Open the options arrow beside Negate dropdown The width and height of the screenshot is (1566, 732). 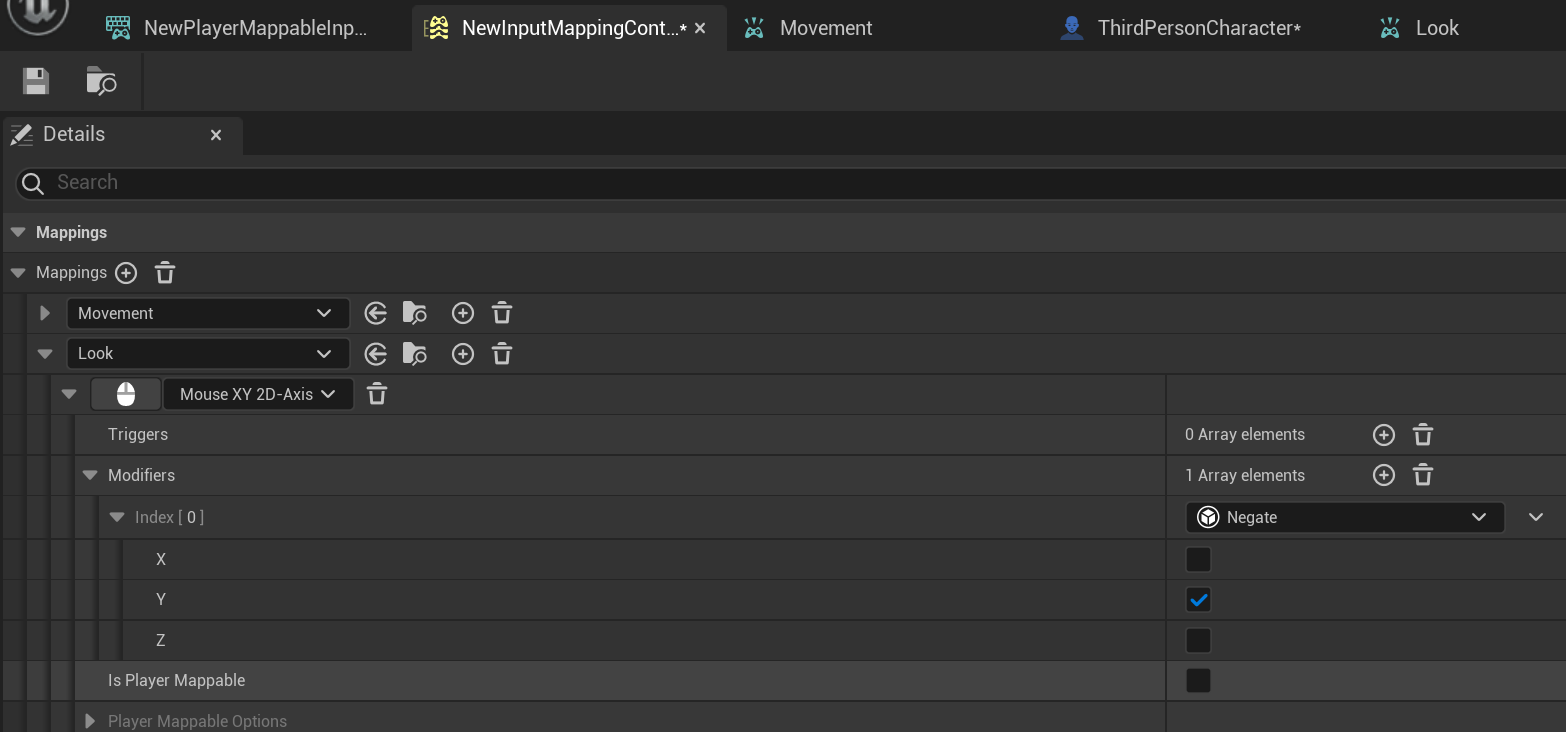coord(1536,517)
